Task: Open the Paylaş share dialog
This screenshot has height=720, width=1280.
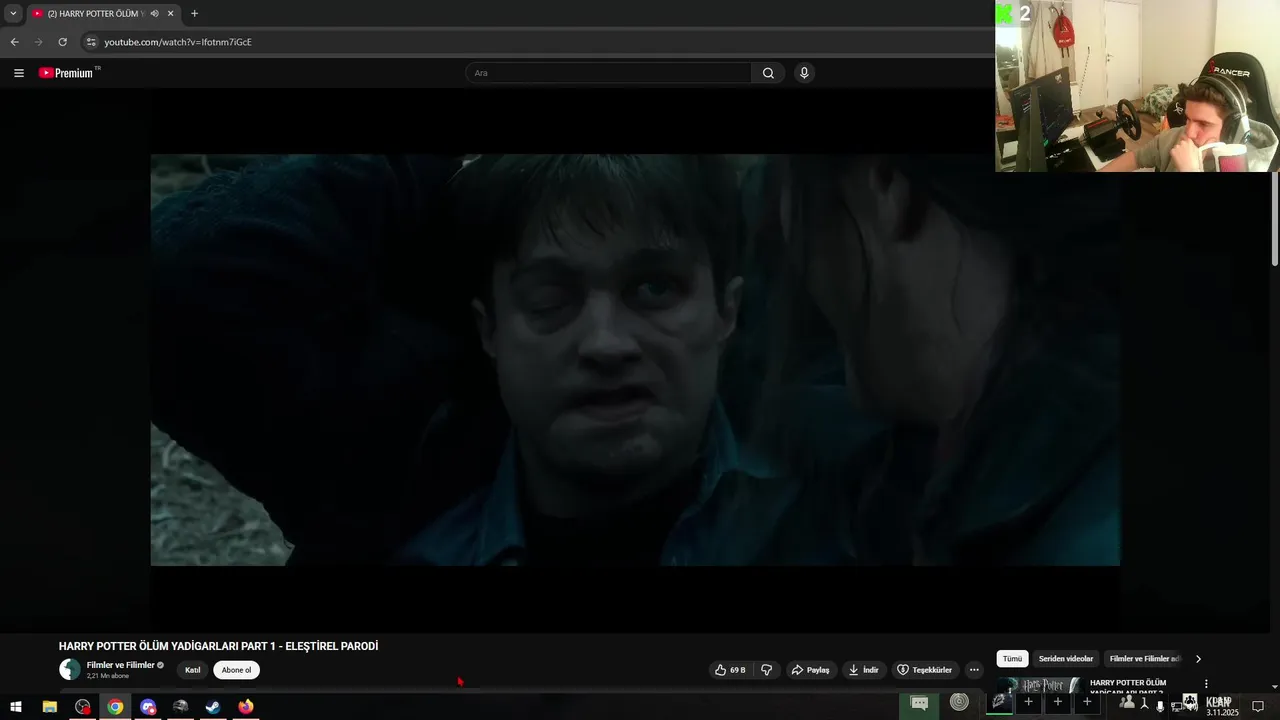Action: tap(810, 670)
